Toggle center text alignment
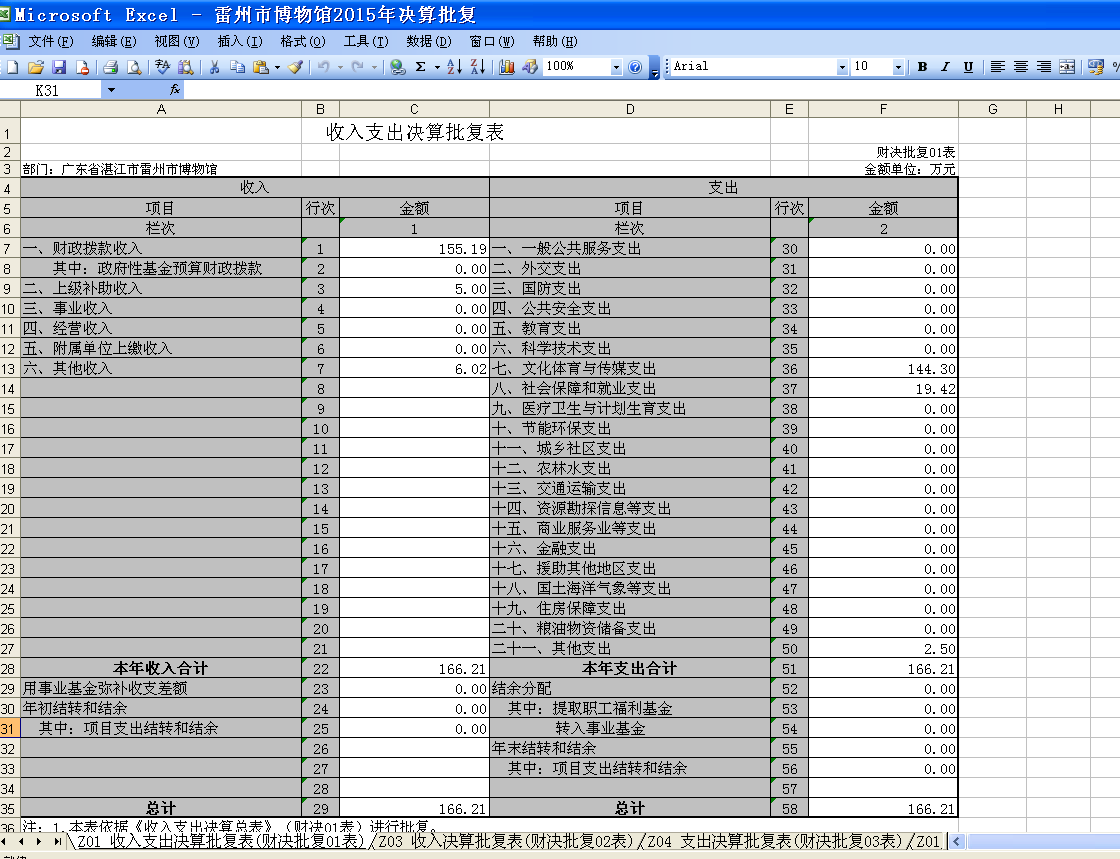This screenshot has width=1120, height=859. coord(1021,67)
